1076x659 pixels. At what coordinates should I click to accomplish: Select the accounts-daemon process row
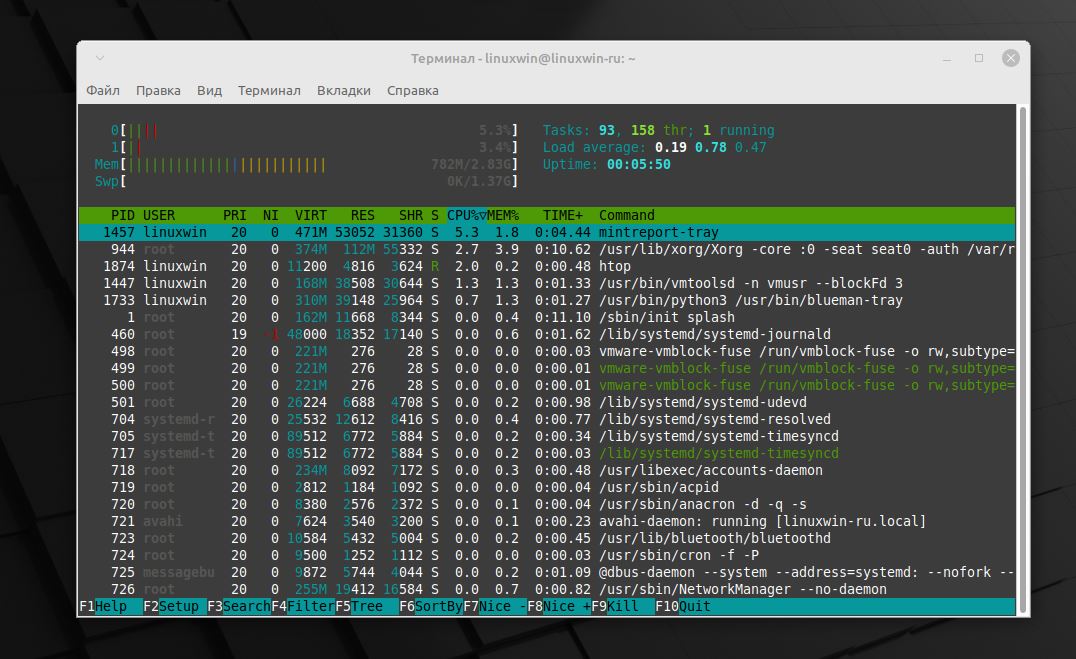click(547, 471)
